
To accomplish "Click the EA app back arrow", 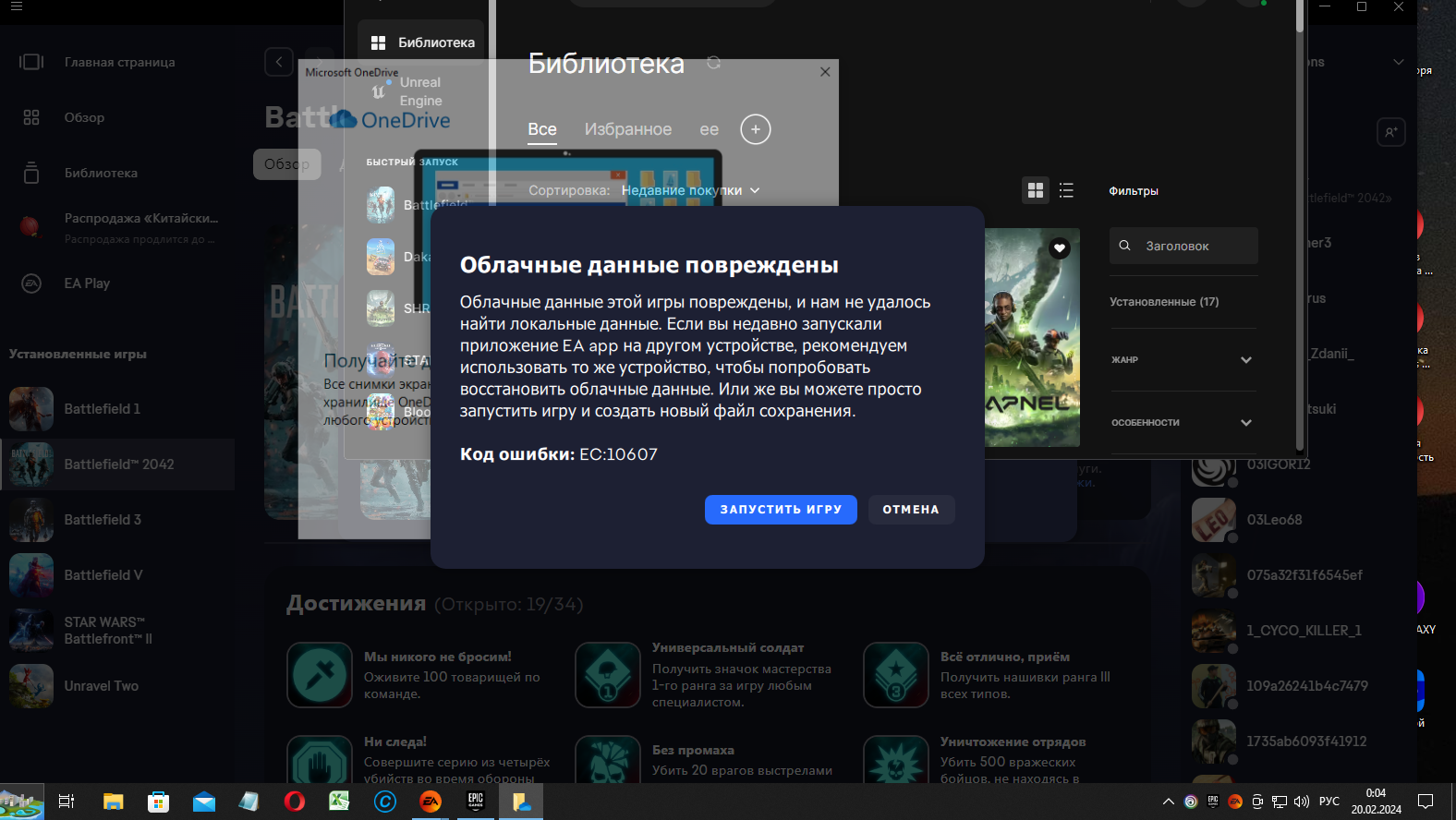I will [x=279, y=62].
